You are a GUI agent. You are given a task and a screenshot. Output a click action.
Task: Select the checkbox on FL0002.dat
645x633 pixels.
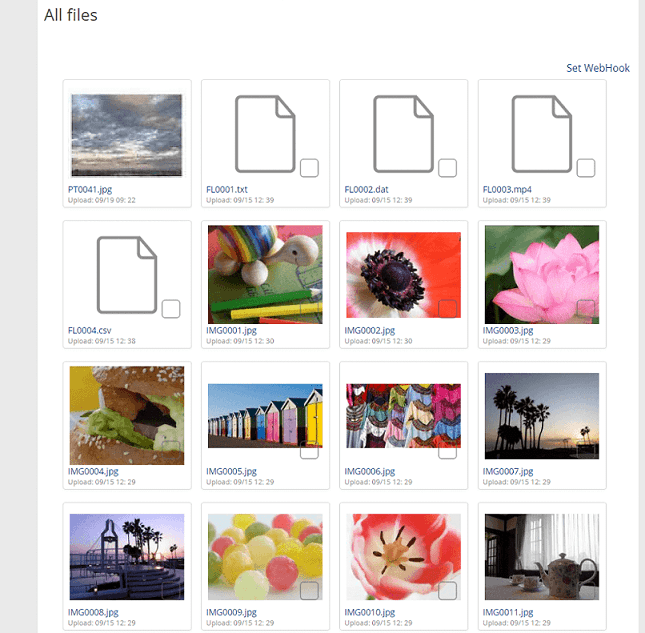point(447,167)
